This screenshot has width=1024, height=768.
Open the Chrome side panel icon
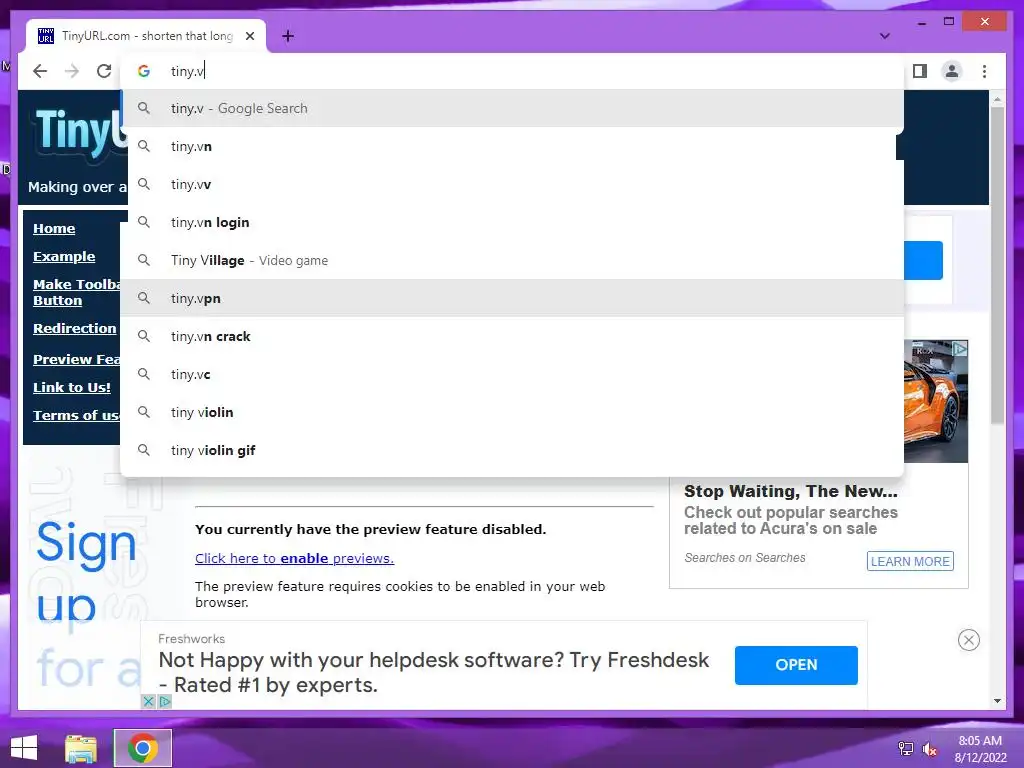click(x=920, y=71)
